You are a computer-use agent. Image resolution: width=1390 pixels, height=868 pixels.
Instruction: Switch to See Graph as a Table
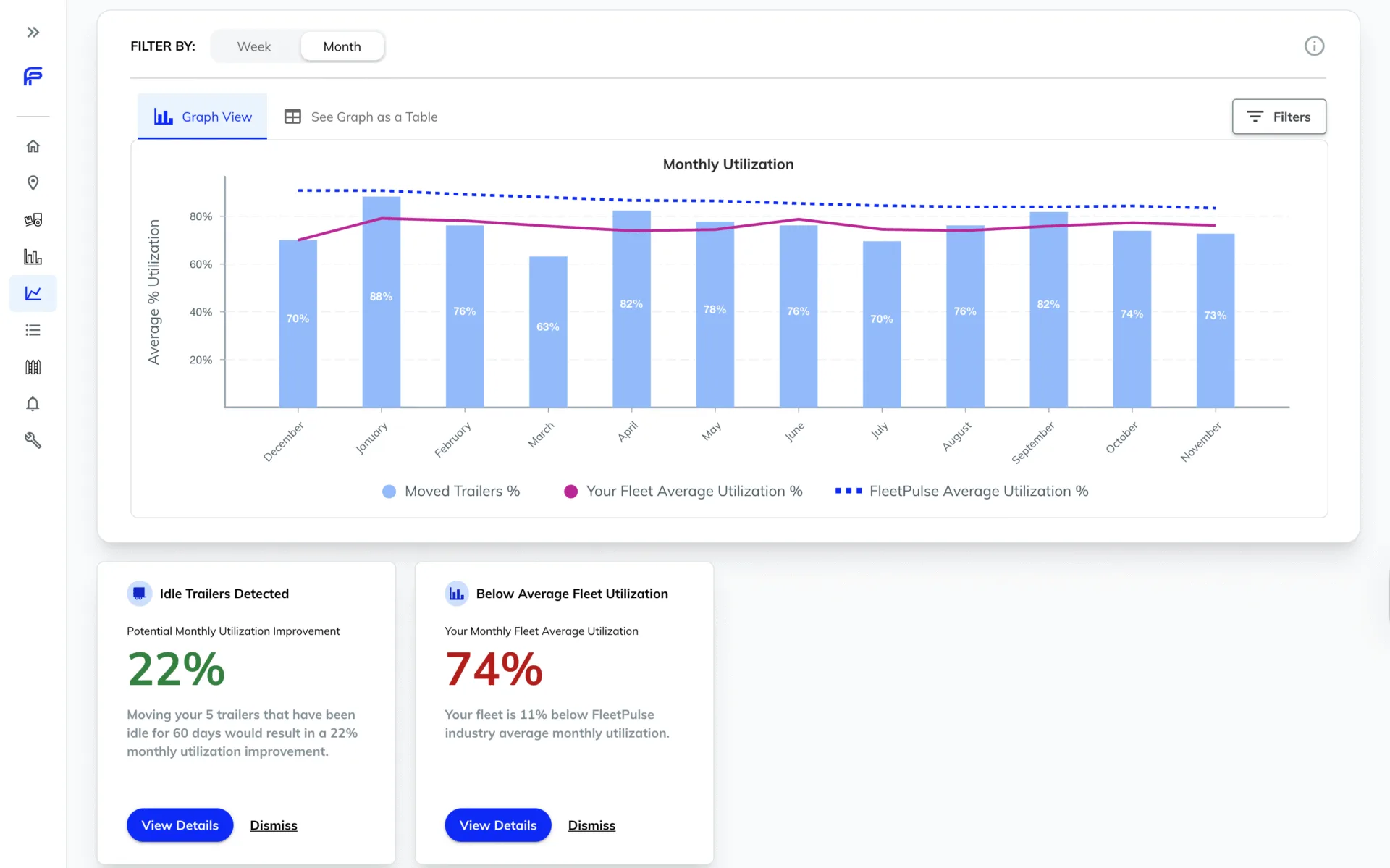[361, 117]
